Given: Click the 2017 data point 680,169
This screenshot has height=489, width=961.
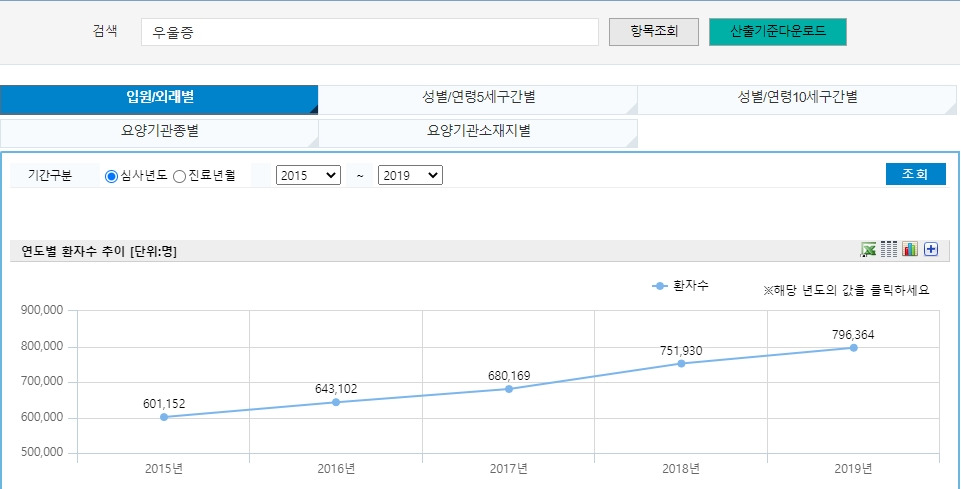Looking at the screenshot, I should click(x=509, y=389).
